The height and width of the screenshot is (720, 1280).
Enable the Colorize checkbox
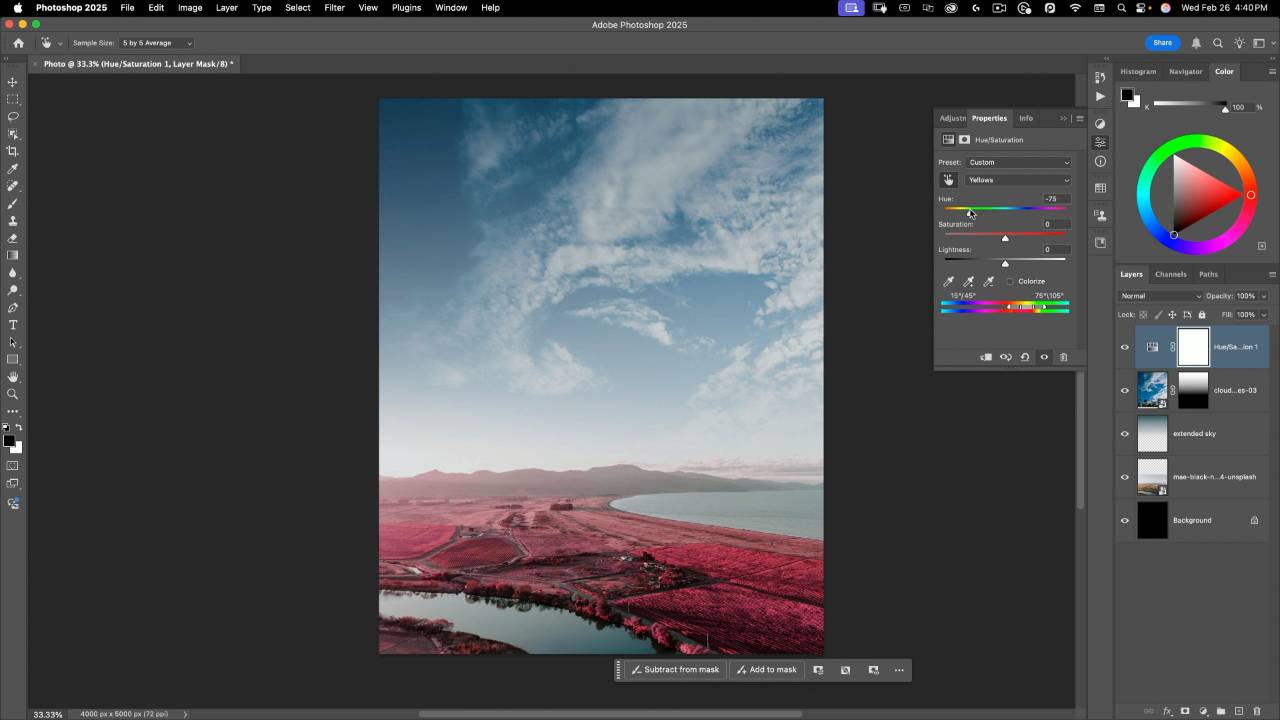(1010, 282)
